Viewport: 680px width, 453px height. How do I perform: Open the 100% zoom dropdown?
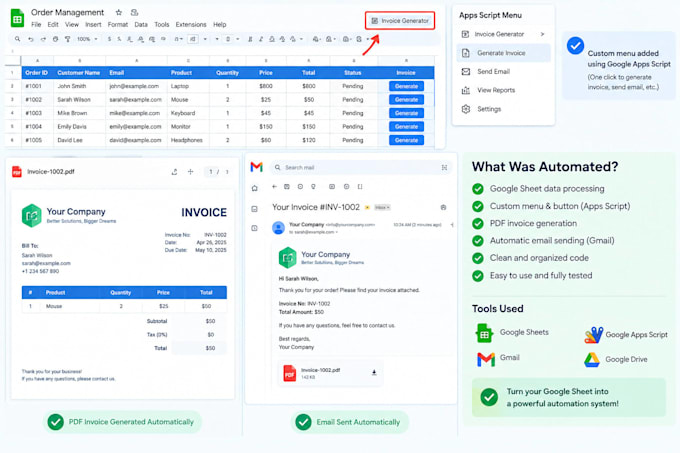pyautogui.click(x=87, y=39)
